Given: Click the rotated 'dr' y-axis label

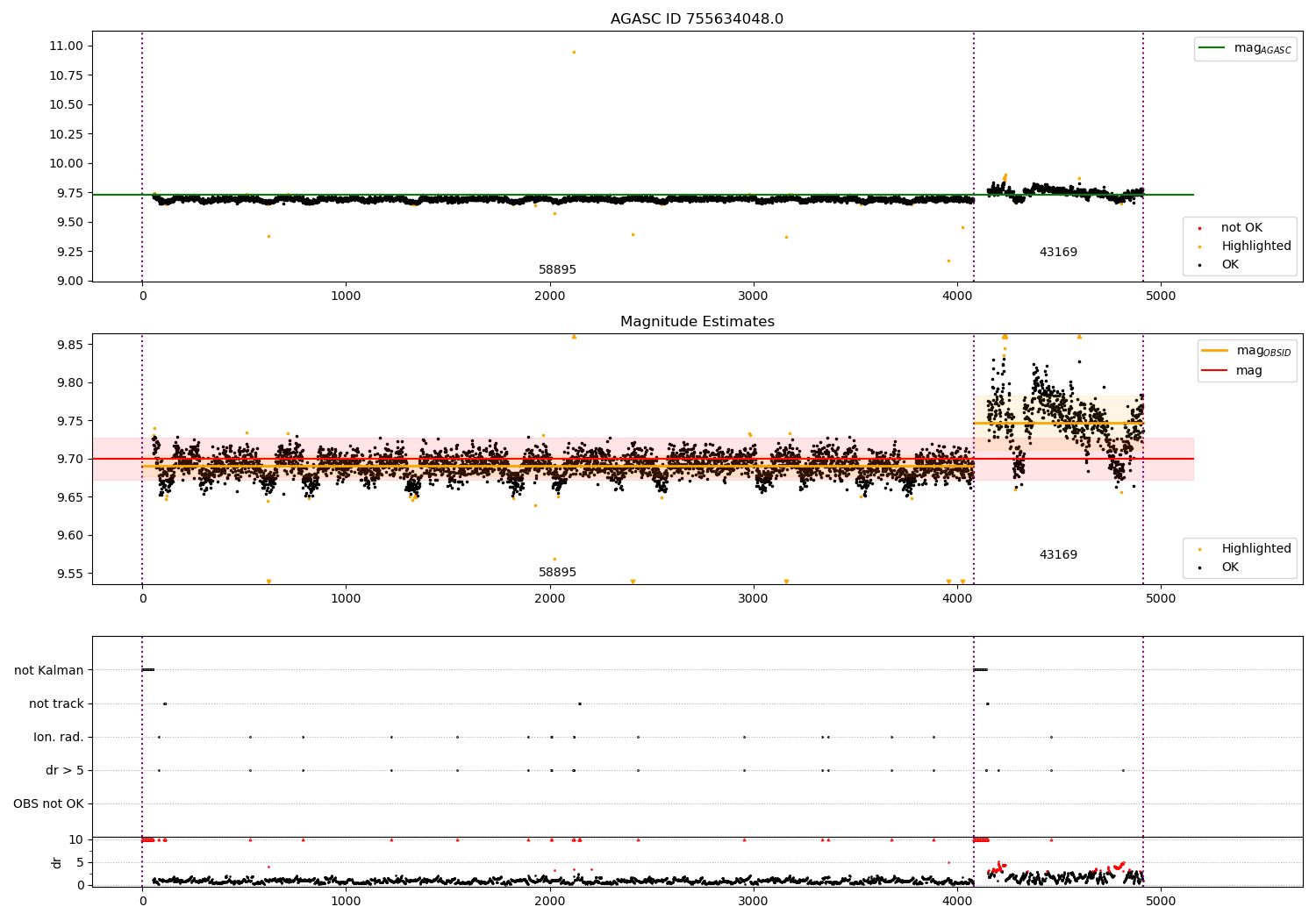Looking at the screenshot, I should coord(57,862).
